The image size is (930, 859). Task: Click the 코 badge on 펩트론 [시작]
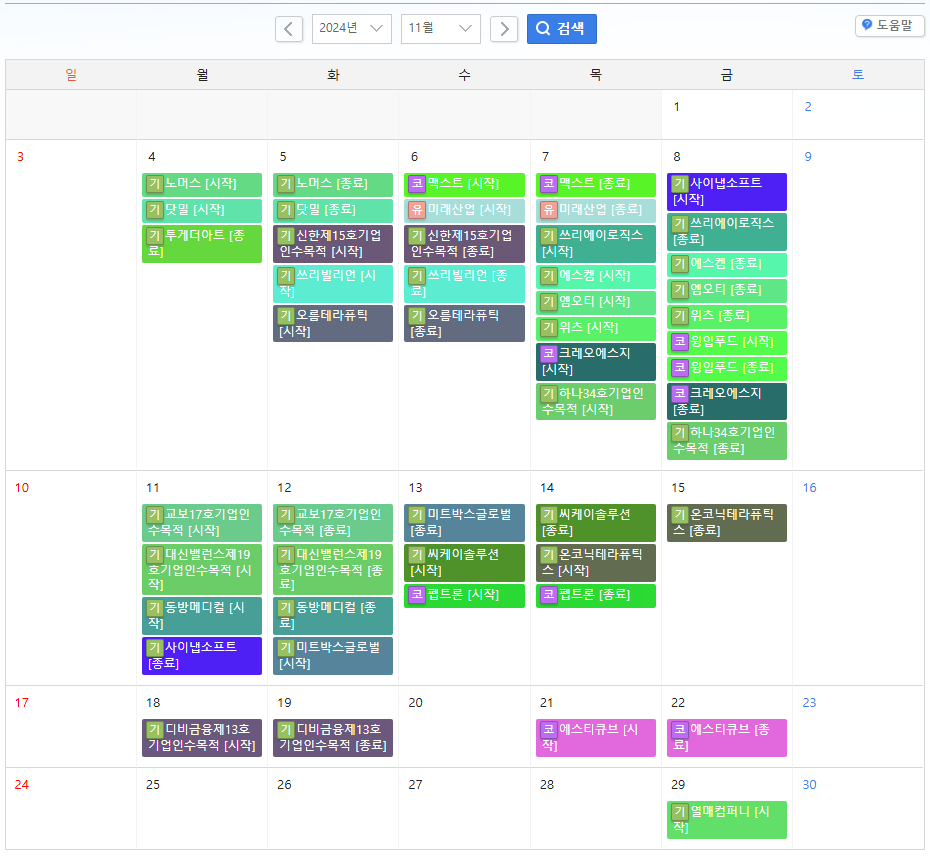pos(418,594)
